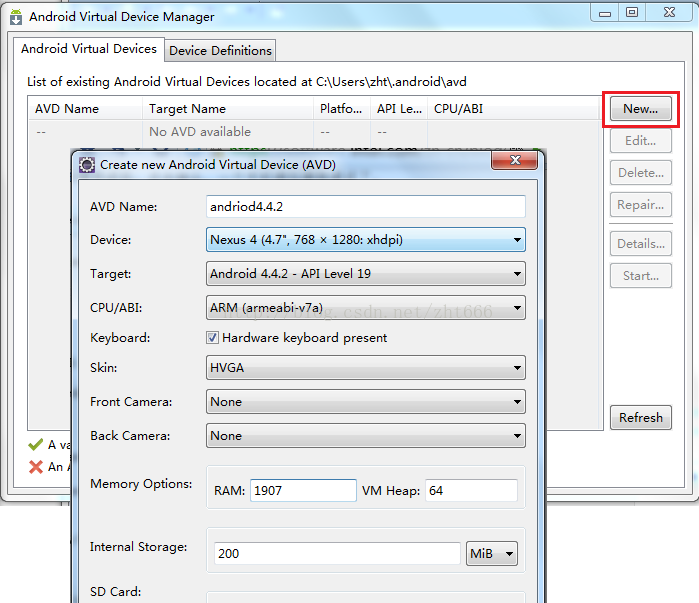Close the Create new AVD dialog
The height and width of the screenshot is (603, 699).
tap(514, 160)
